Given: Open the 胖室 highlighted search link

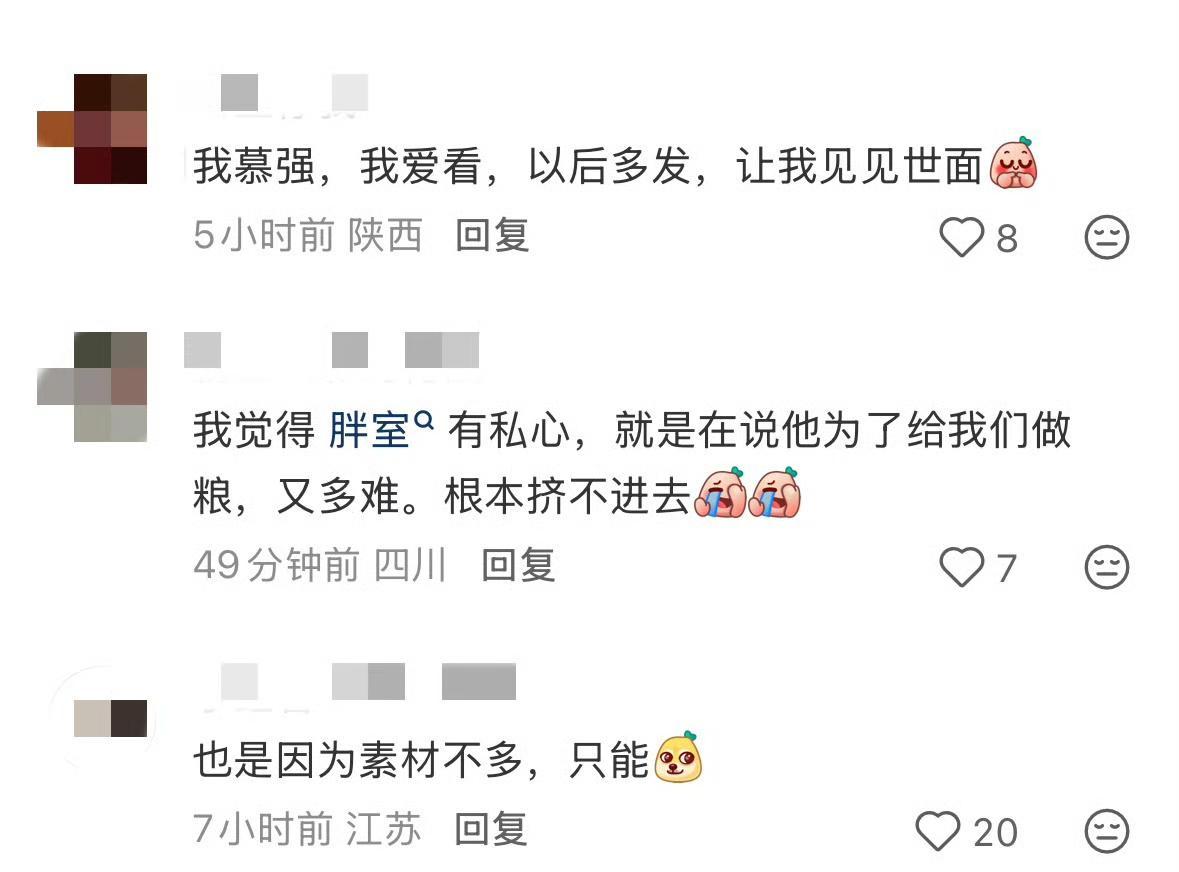Looking at the screenshot, I should 368,431.
